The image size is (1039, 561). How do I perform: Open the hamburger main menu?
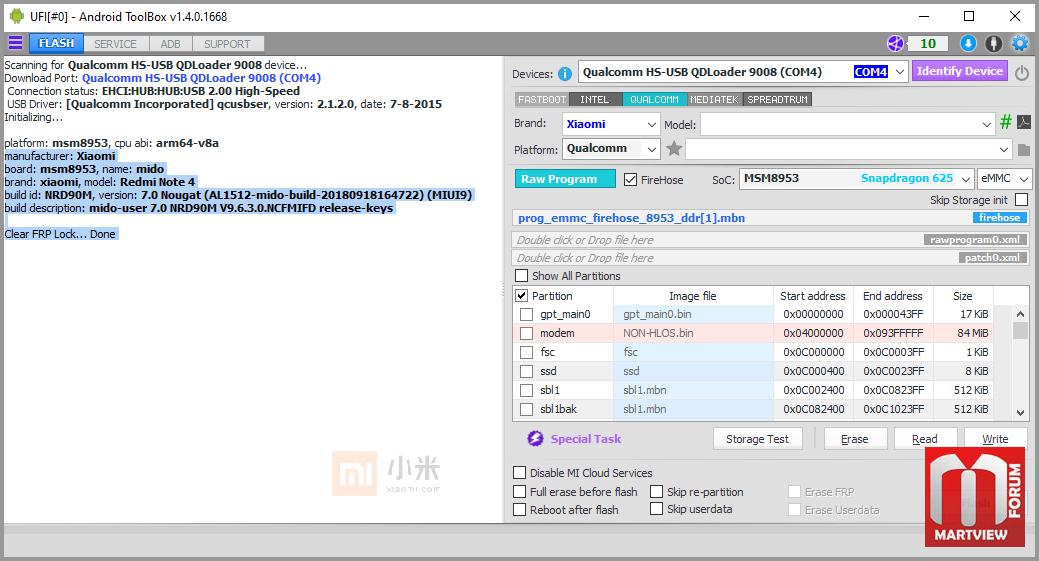[x=15, y=44]
